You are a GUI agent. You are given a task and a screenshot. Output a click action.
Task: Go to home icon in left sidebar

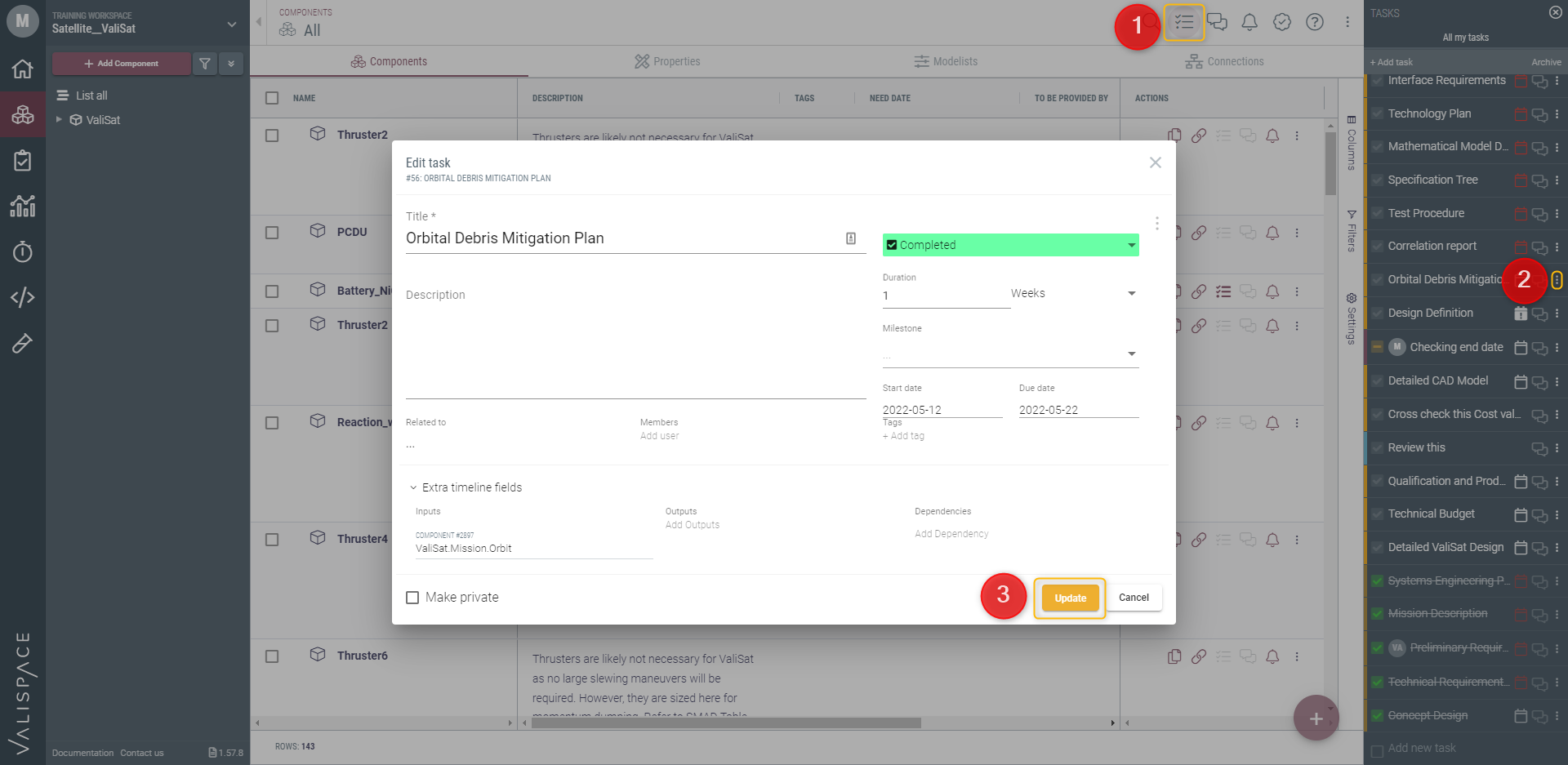click(x=22, y=69)
